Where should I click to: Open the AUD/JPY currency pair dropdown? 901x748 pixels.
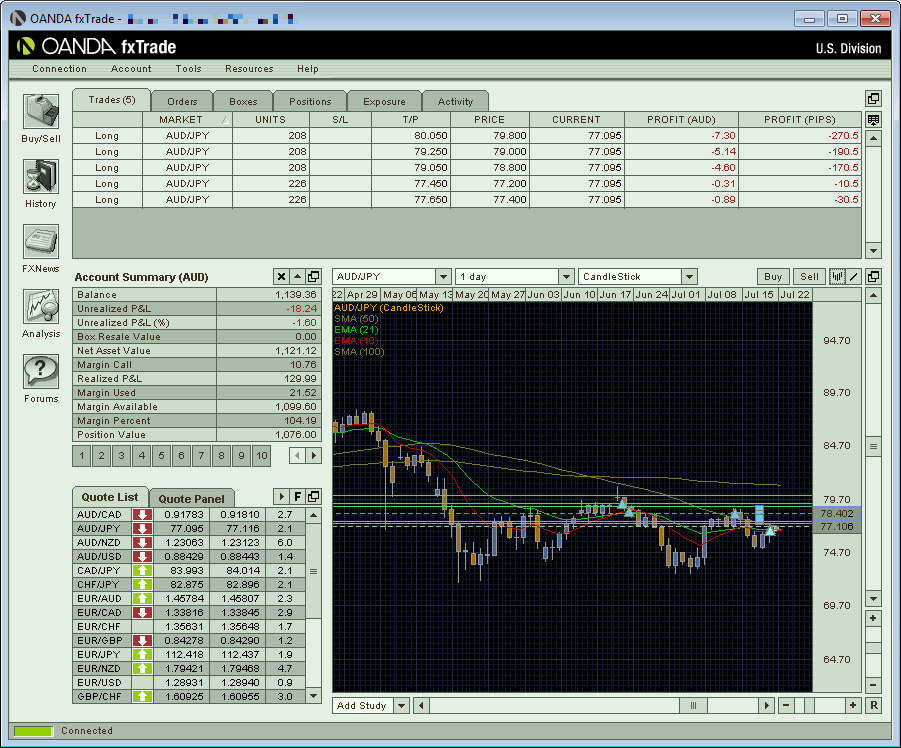coord(443,277)
